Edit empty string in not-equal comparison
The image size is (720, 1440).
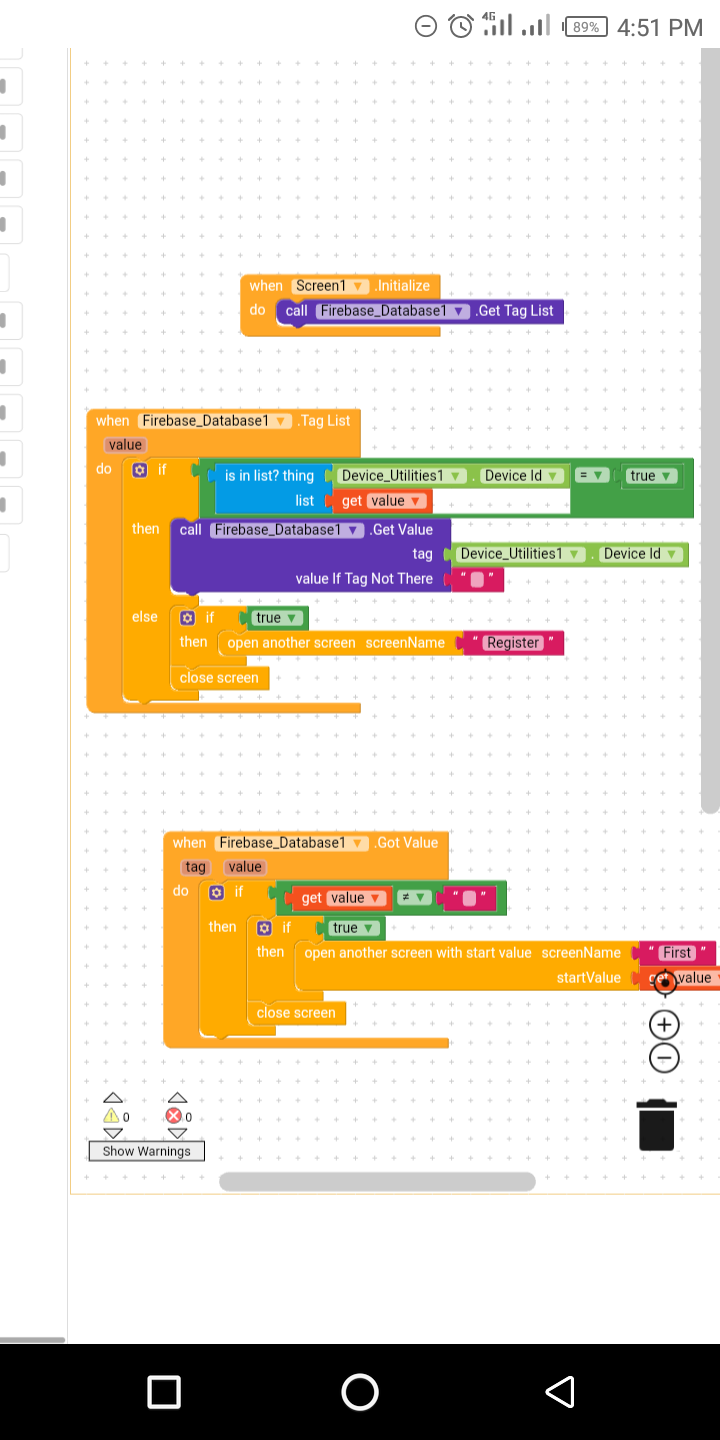470,898
